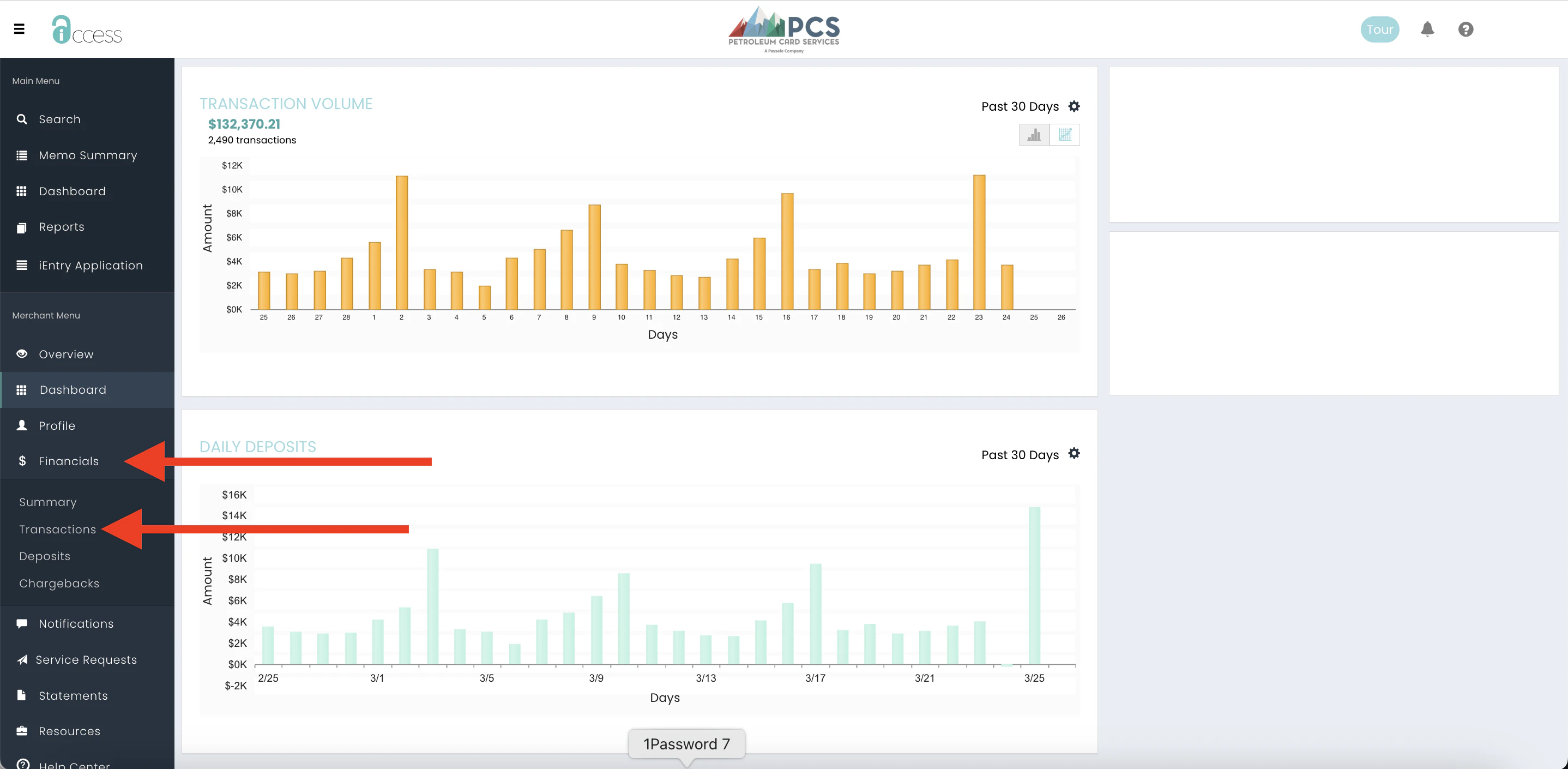This screenshot has width=1568, height=769.
Task: Open Past 30 Days in Daily Deposits
Action: (1020, 455)
